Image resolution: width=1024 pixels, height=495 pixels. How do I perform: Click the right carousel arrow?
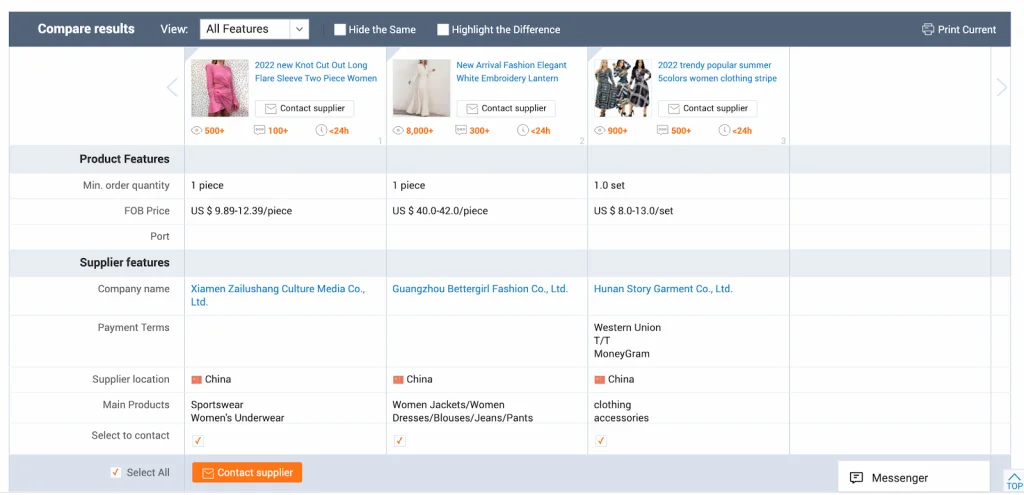tap(1002, 88)
